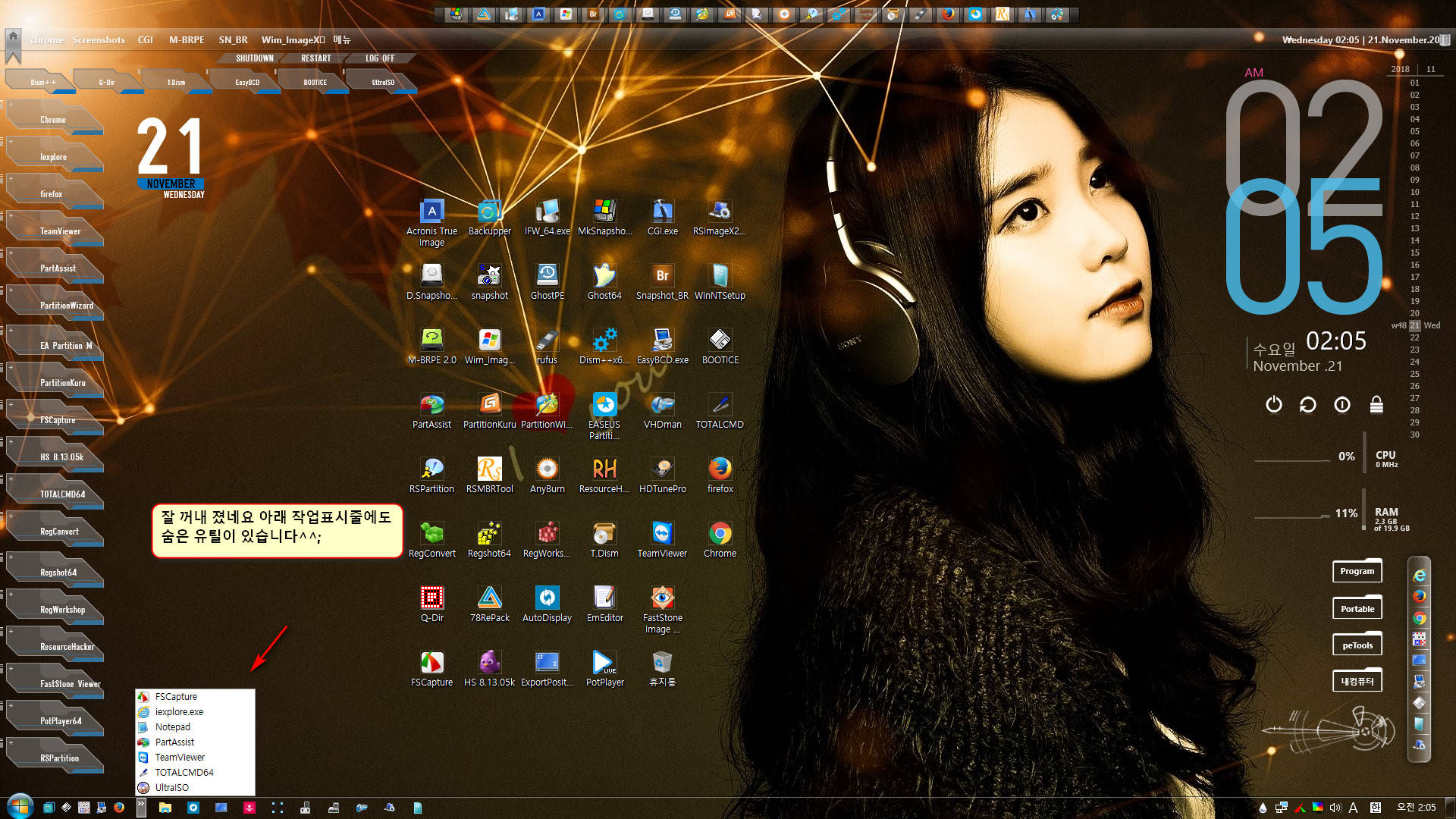Click the SHUTDOWN button
Viewport: 1456px width, 819px height.
pos(254,58)
